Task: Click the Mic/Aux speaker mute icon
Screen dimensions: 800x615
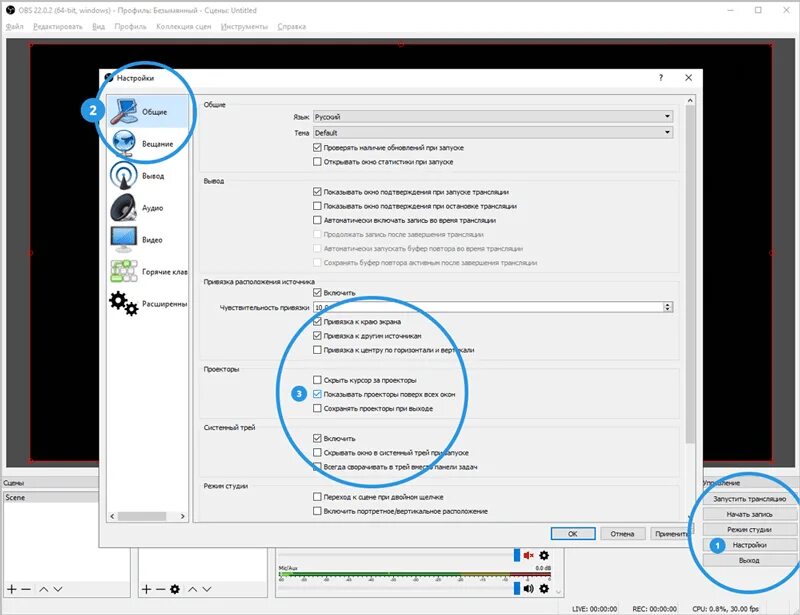Action: click(529, 588)
